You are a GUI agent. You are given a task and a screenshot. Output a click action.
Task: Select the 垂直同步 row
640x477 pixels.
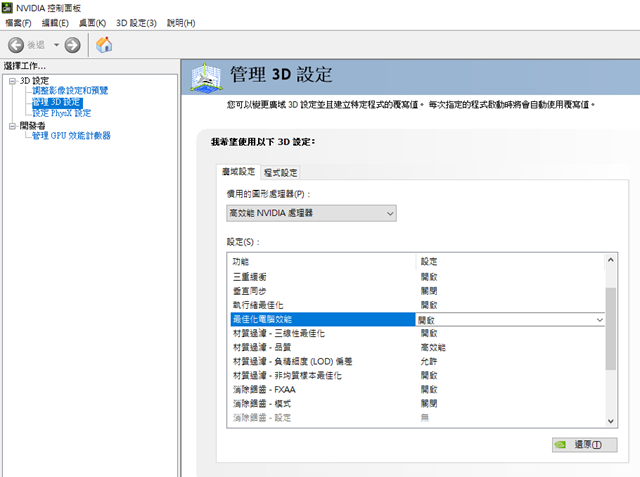tap(418, 291)
